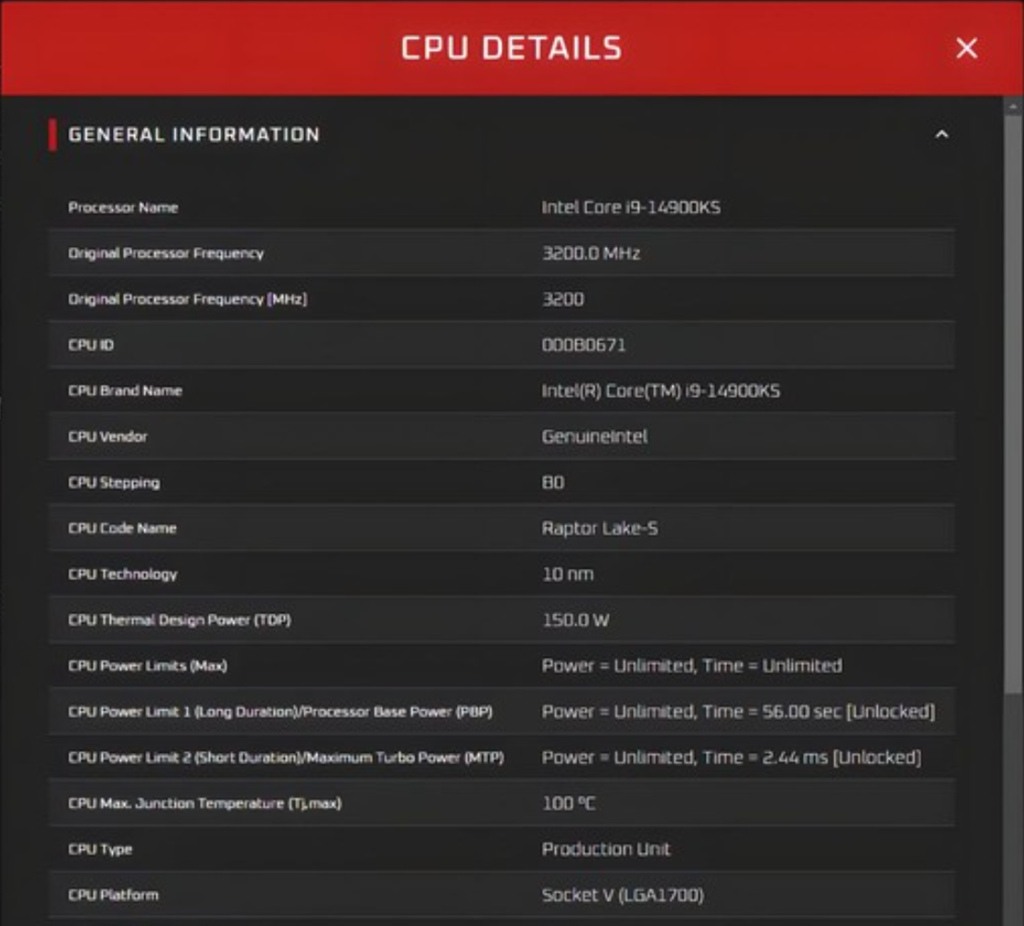The height and width of the screenshot is (926, 1024).
Task: Click the scrollbar up arrow
Action: 1014,106
